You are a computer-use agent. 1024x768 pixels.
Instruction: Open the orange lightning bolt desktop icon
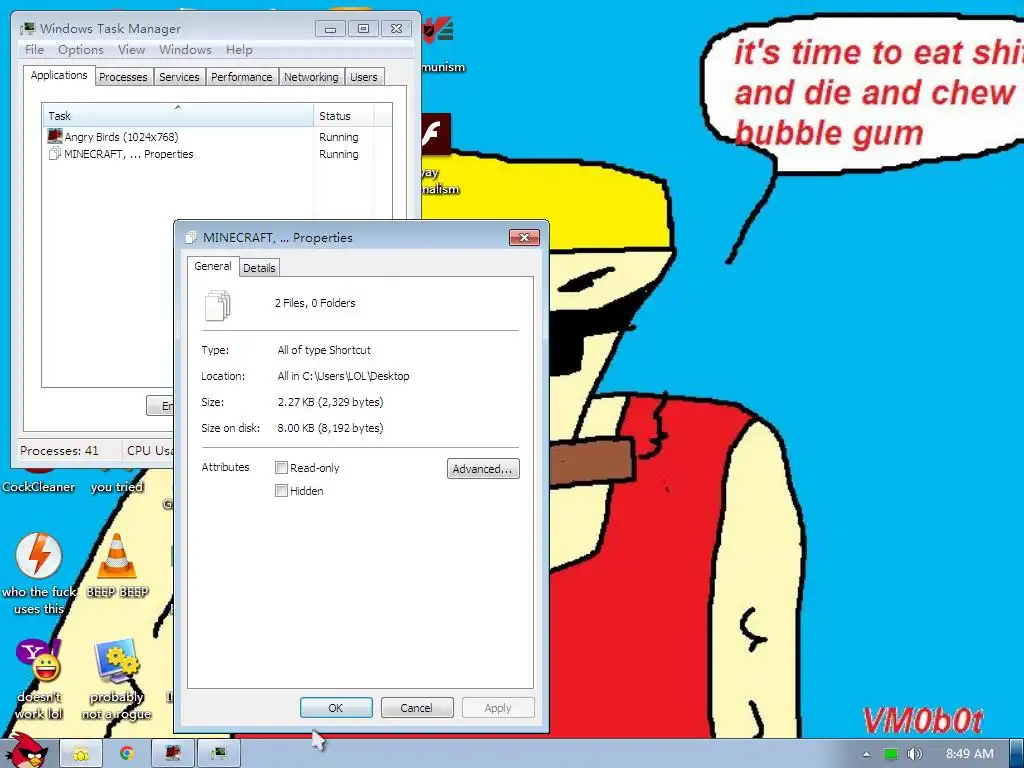click(x=39, y=556)
